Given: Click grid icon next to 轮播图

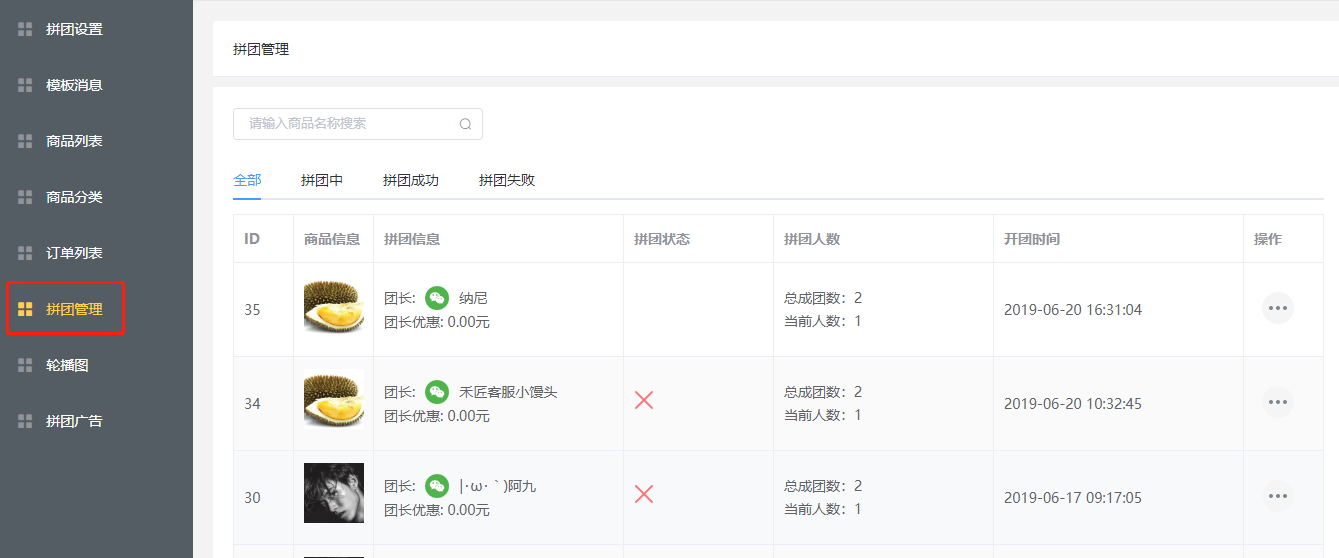Looking at the screenshot, I should point(25,366).
